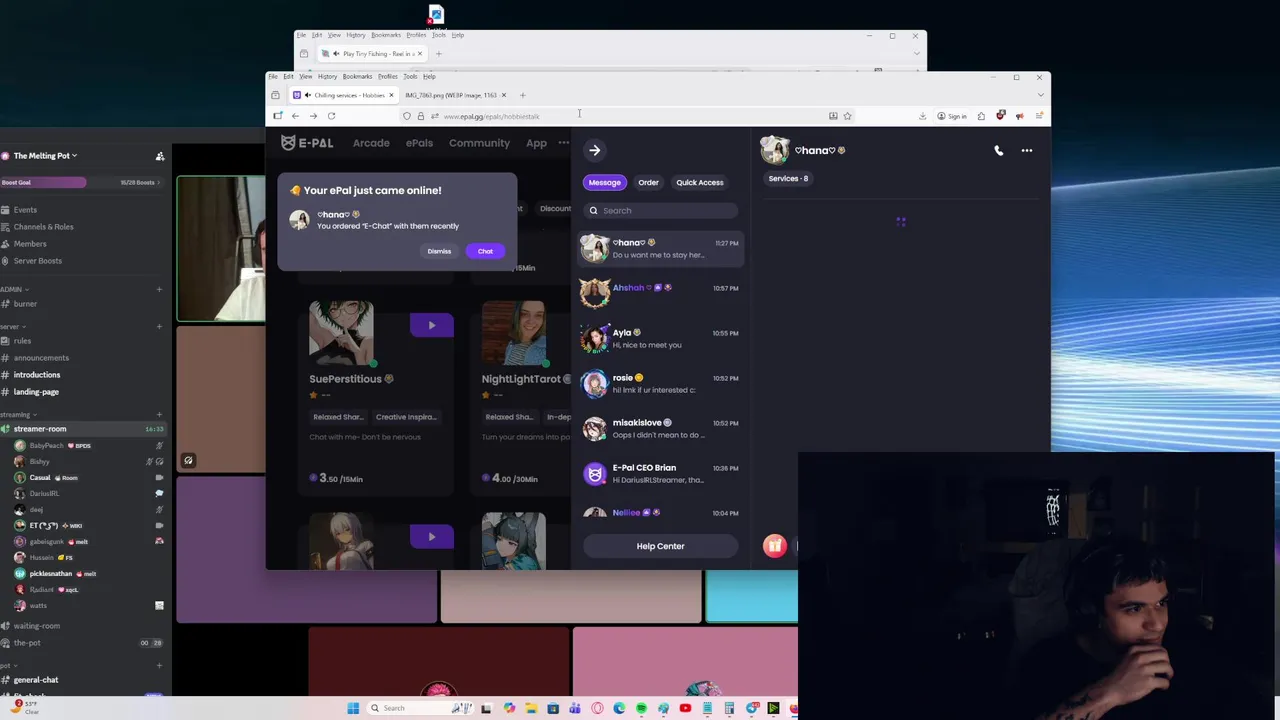1280x720 pixels.
Task: Open hana's conversation in the chat list
Action: tap(661, 248)
